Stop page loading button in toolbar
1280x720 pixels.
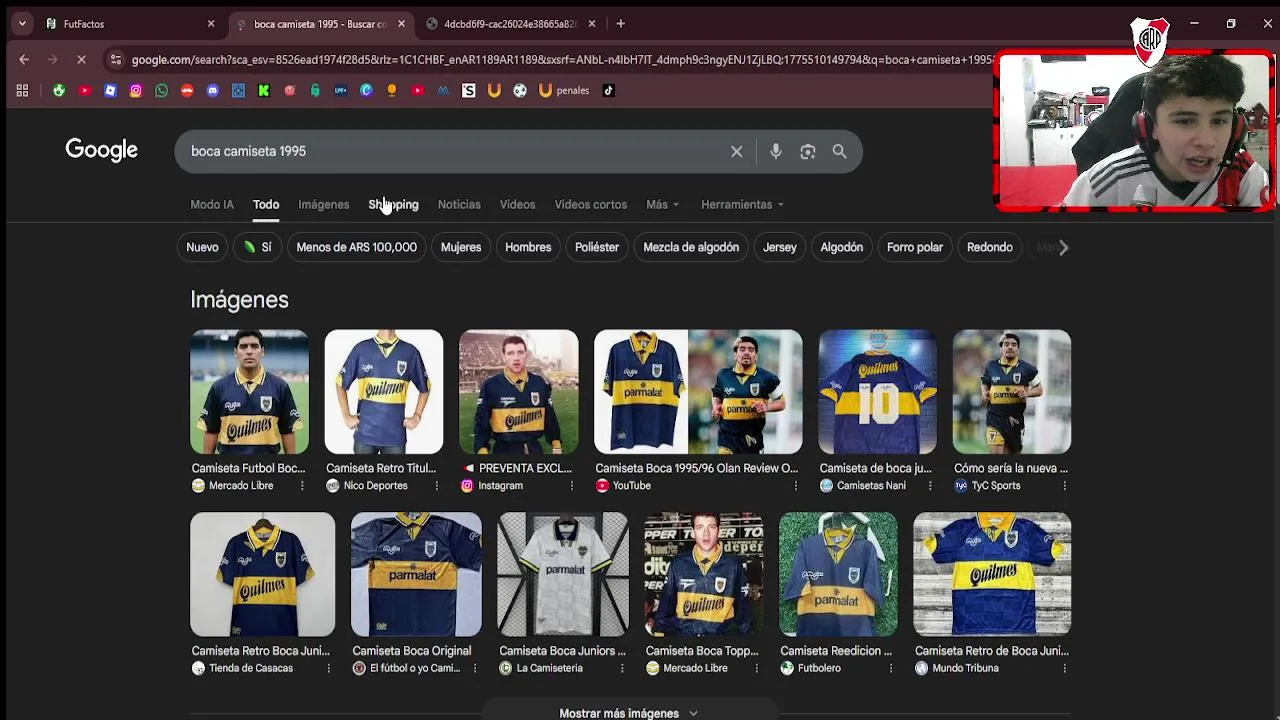(x=81, y=59)
